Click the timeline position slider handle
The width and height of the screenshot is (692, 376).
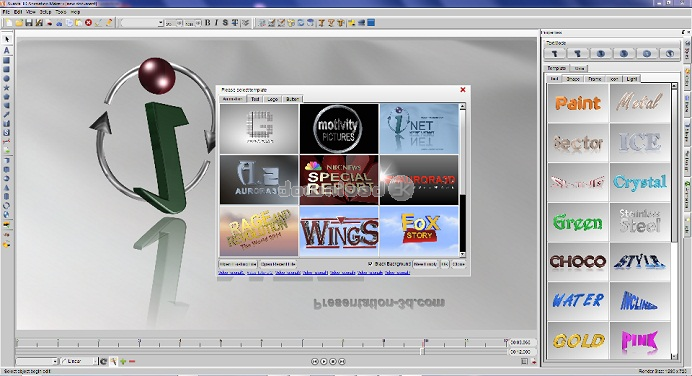coord(422,351)
